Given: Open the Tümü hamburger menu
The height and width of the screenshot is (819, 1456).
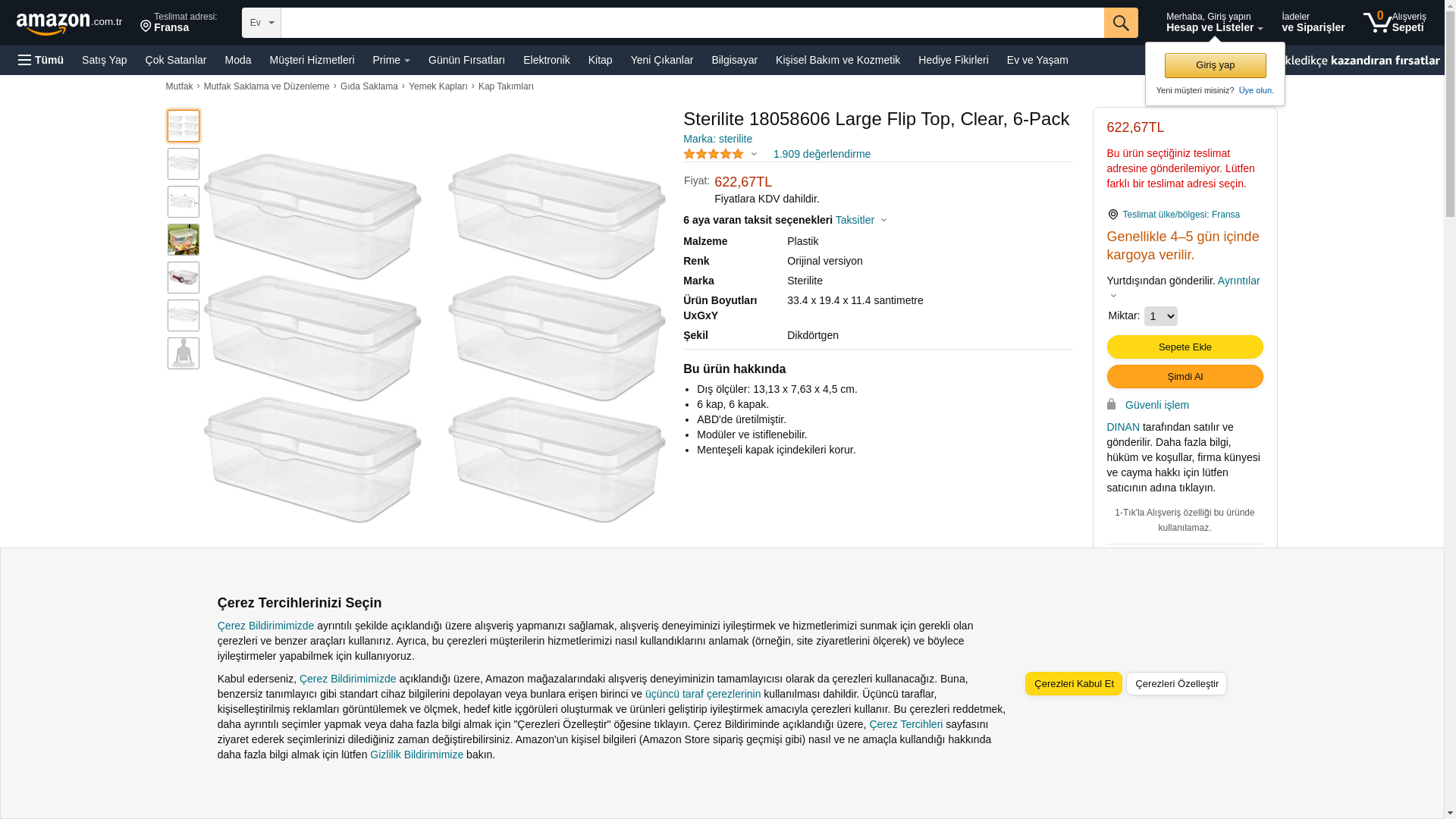Looking at the screenshot, I should tap(41, 60).
